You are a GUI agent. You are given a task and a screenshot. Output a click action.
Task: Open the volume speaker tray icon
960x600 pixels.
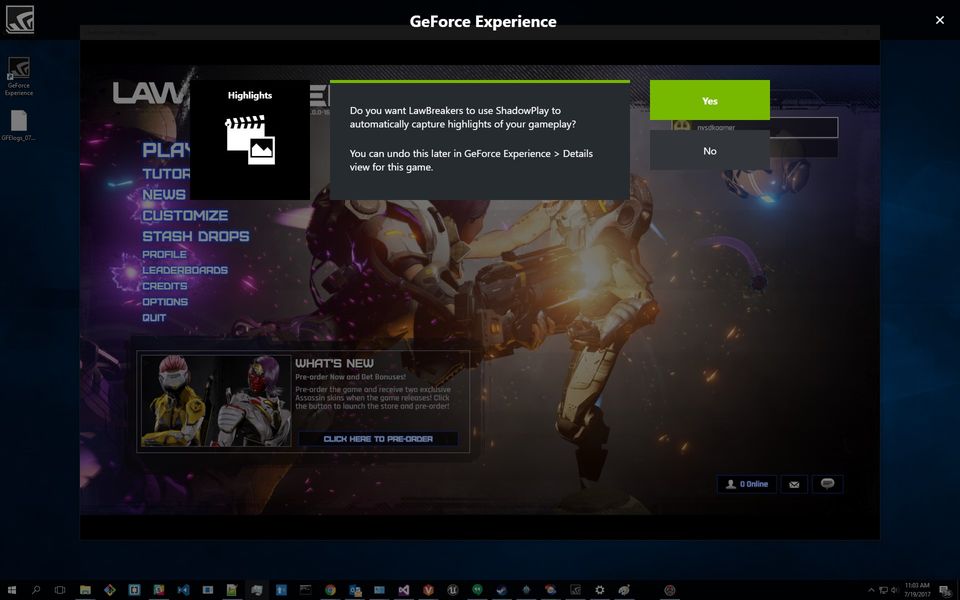pos(894,590)
